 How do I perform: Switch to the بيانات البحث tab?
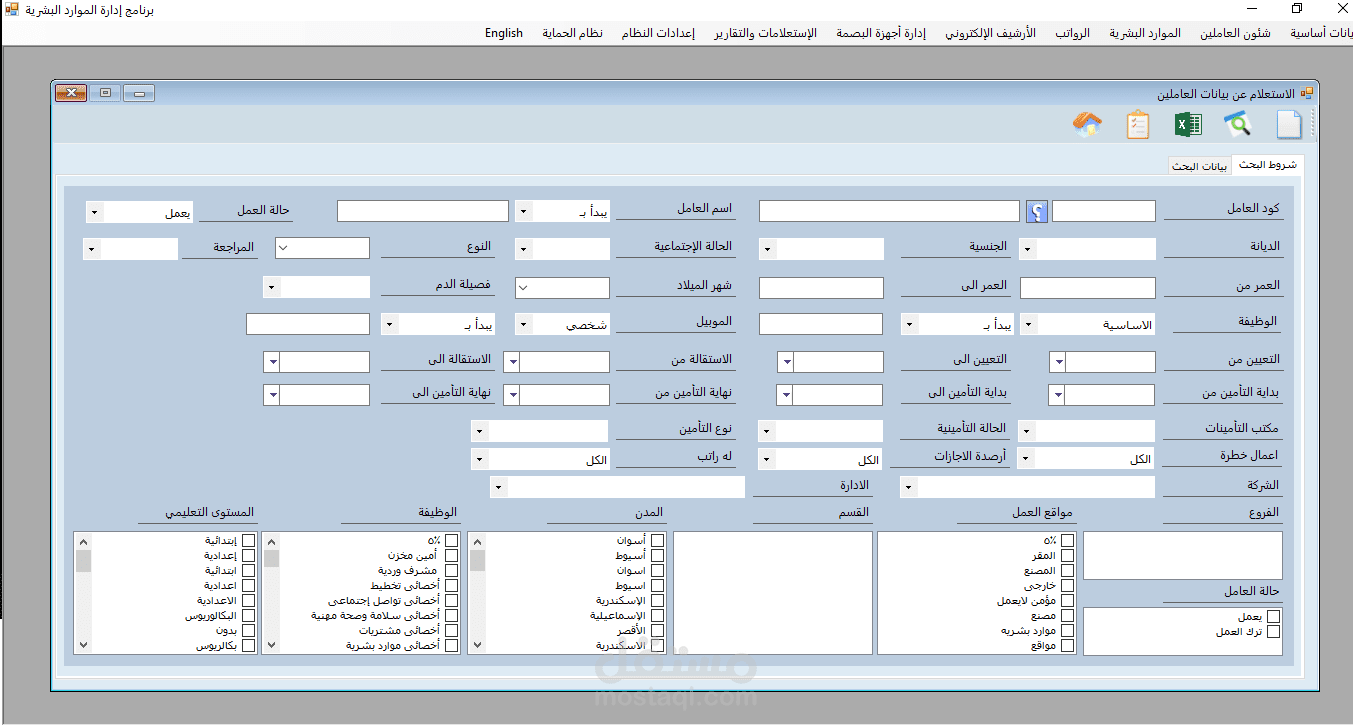click(1200, 166)
